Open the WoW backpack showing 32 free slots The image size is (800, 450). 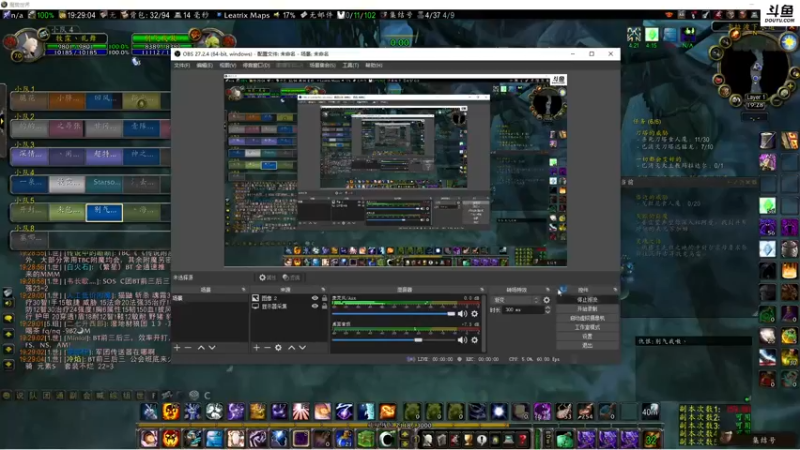point(652,439)
